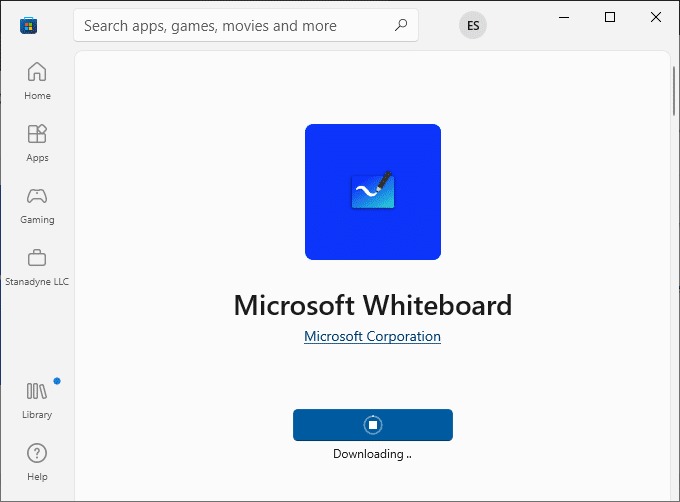The image size is (680, 502).
Task: Stop the Microsoft Whiteboard download
Action: (373, 425)
